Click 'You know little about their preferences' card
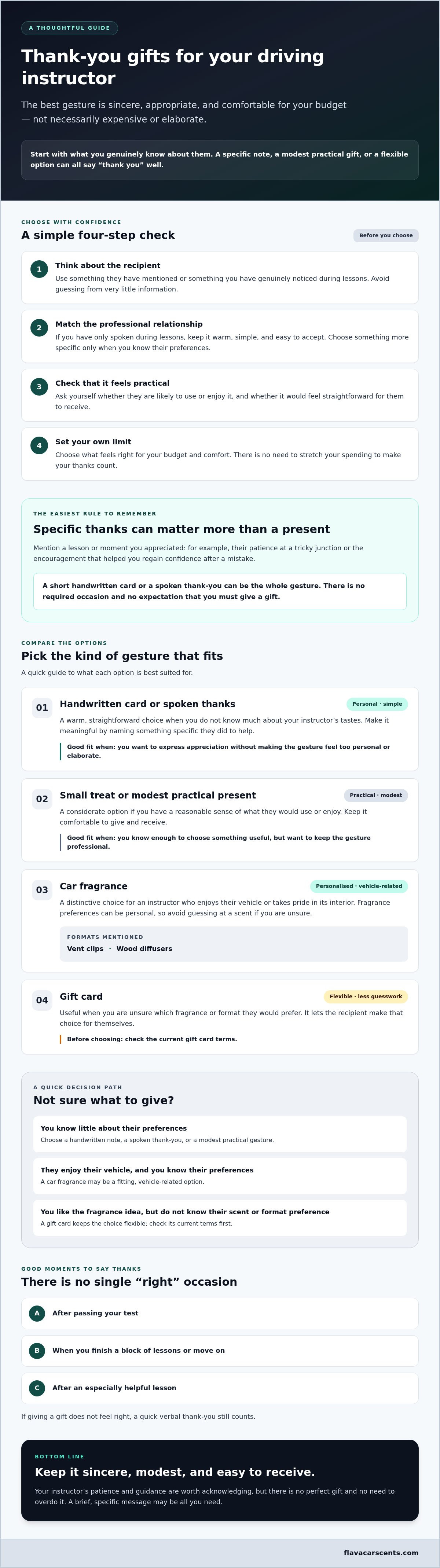The width and height of the screenshot is (440, 1568). coord(220,1134)
